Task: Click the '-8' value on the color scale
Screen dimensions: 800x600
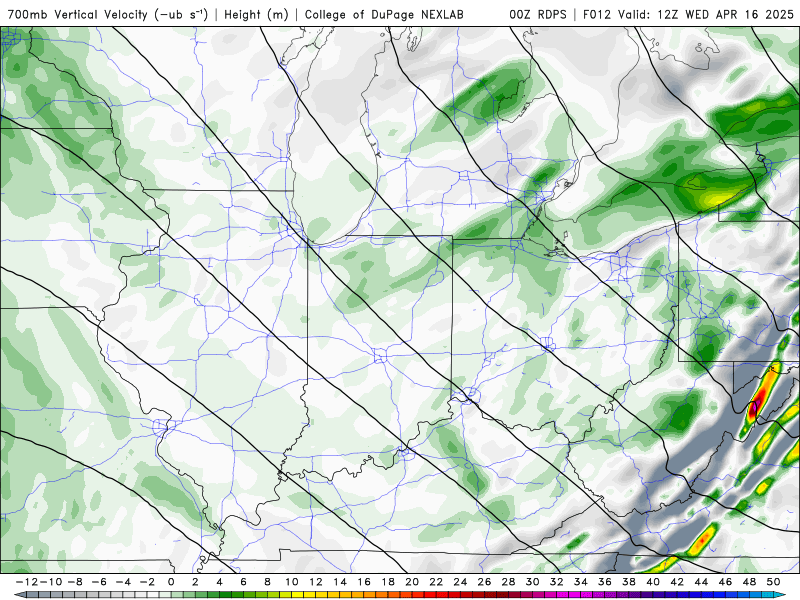Action: click(x=75, y=582)
